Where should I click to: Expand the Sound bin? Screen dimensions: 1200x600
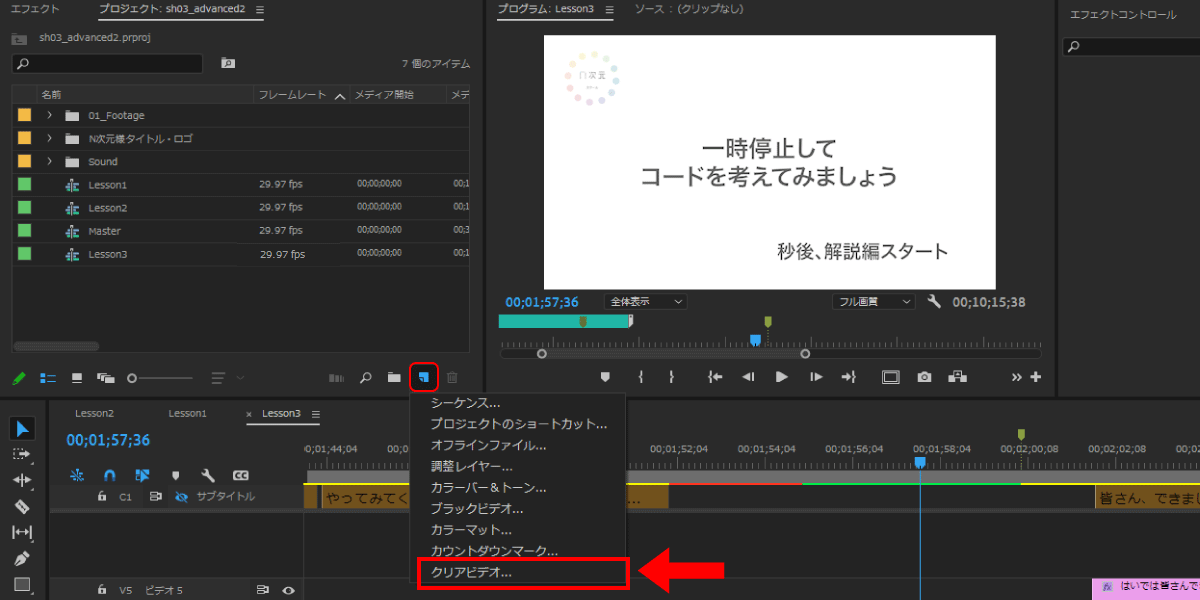coord(48,161)
